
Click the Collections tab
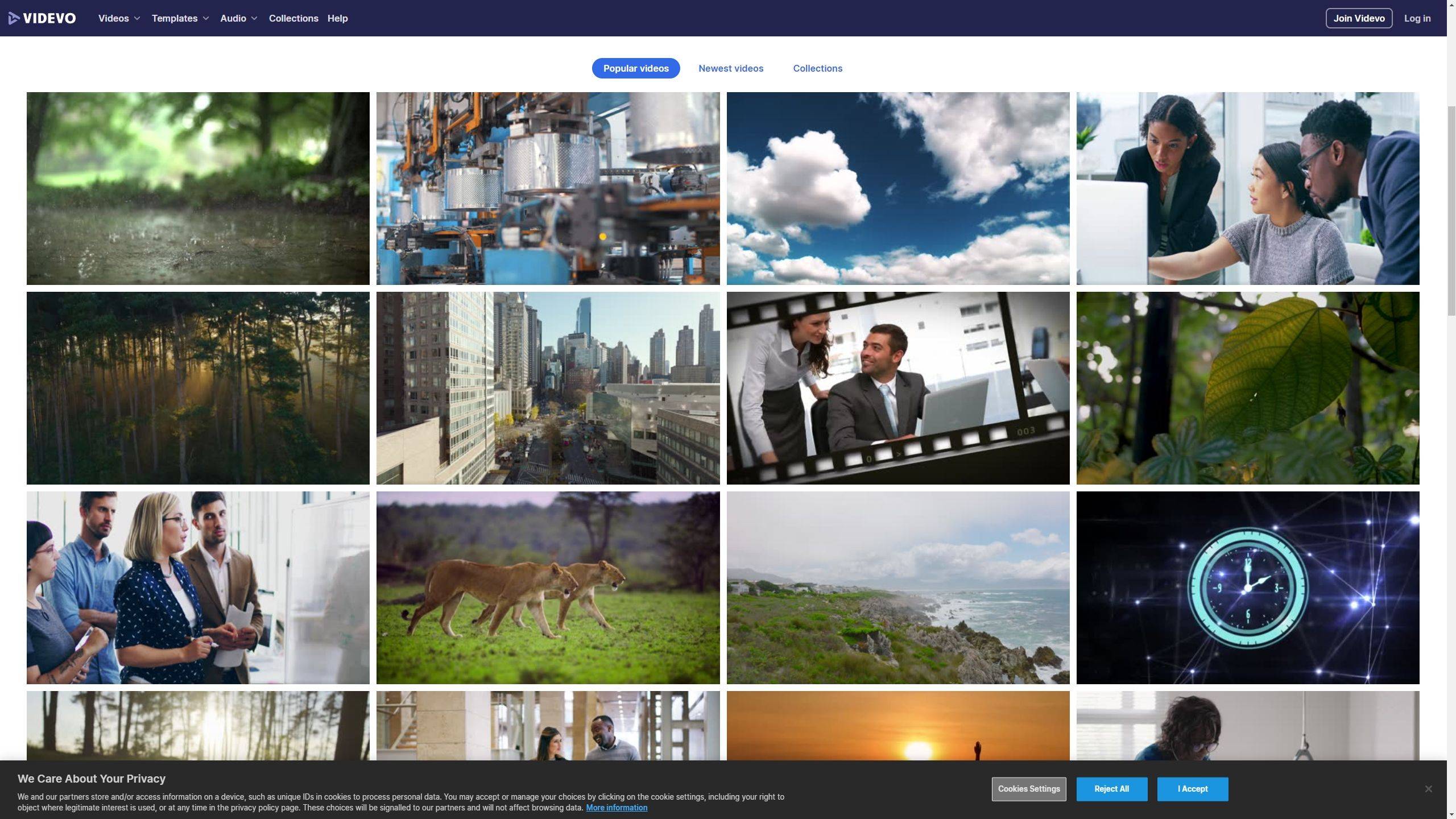(818, 68)
